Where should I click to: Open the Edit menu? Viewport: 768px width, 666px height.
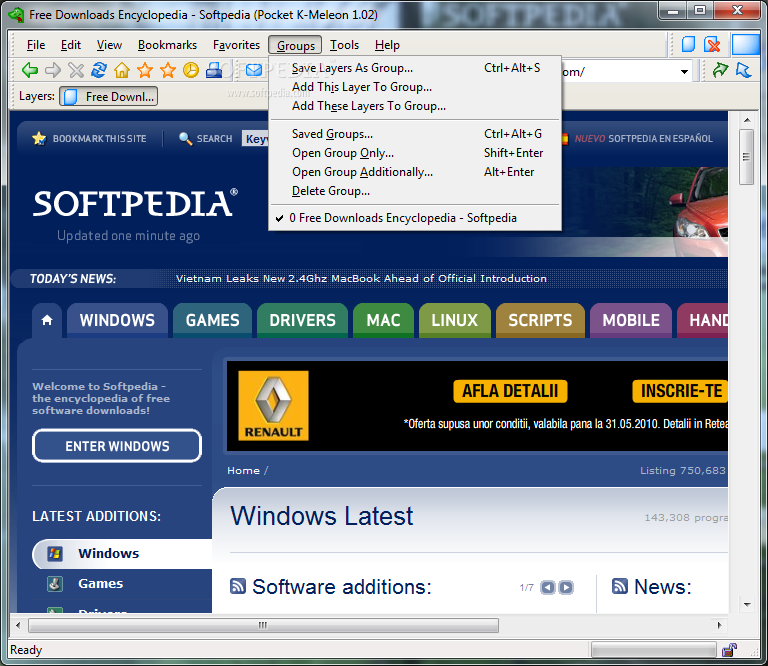(71, 45)
